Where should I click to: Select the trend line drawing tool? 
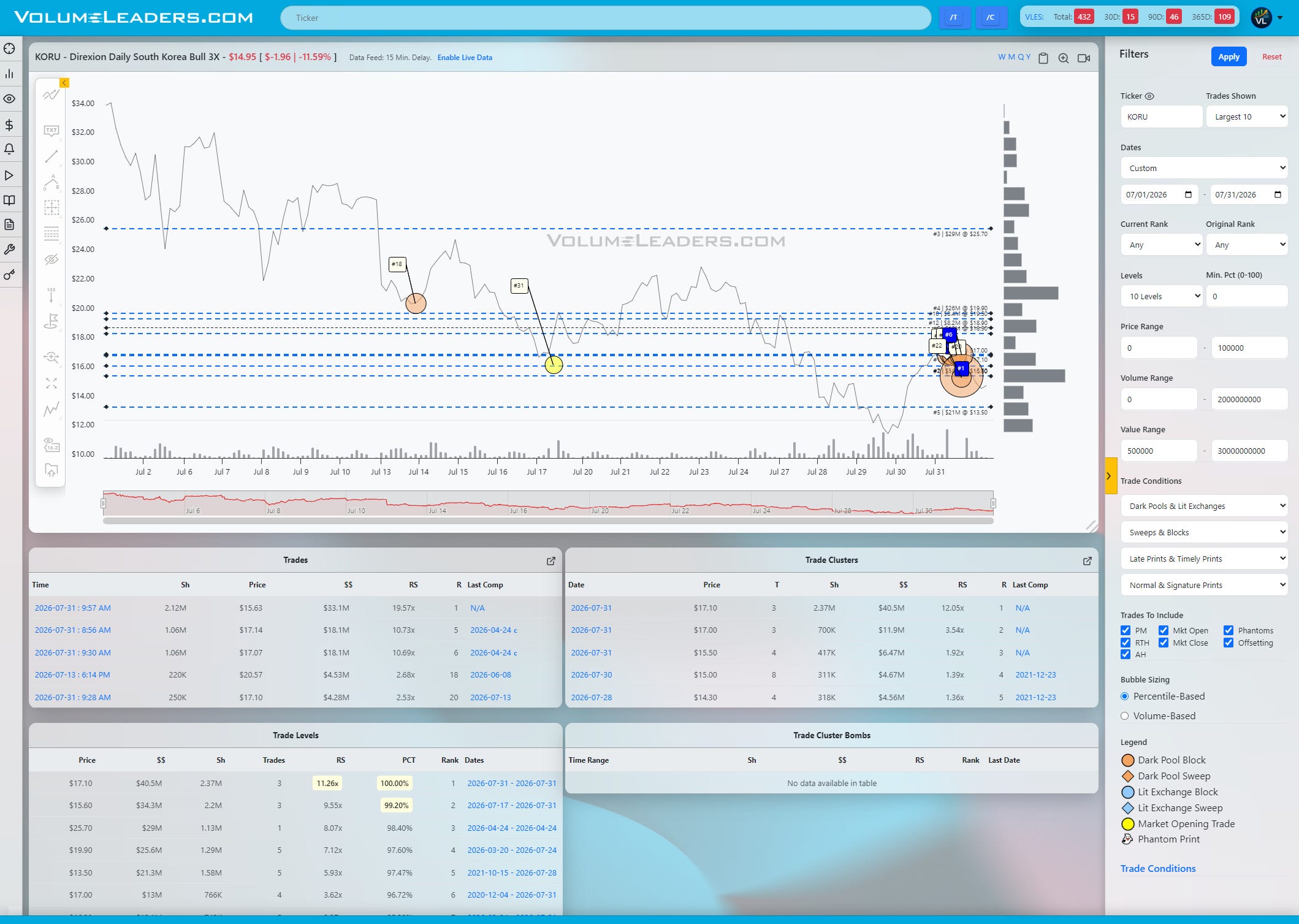(51, 156)
